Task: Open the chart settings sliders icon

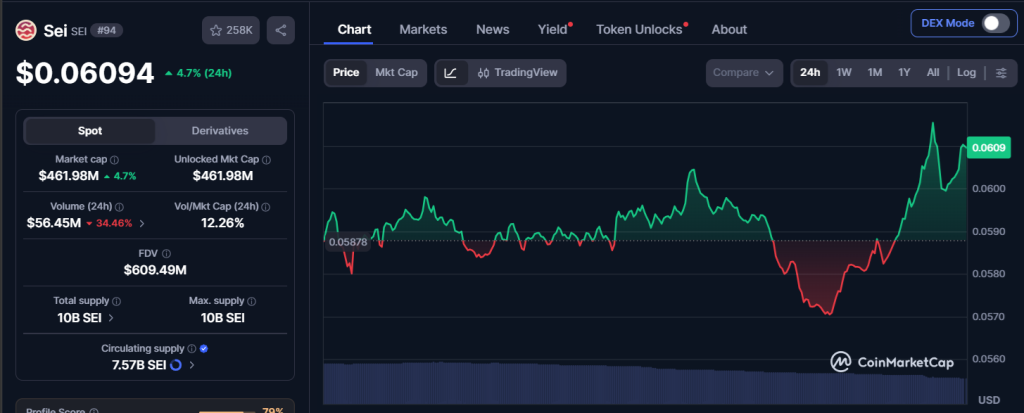Action: point(1001,73)
